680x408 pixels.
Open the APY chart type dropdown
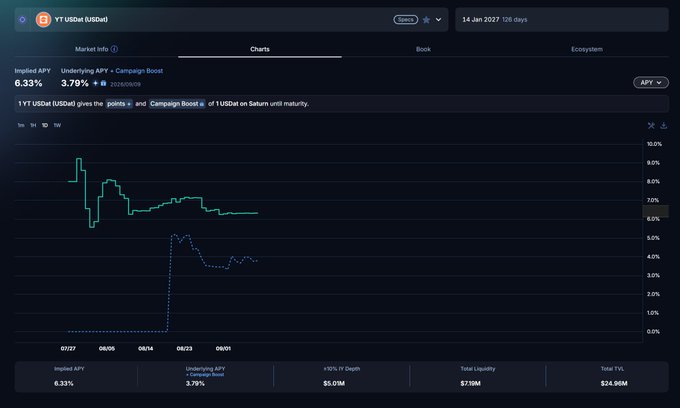[651, 82]
